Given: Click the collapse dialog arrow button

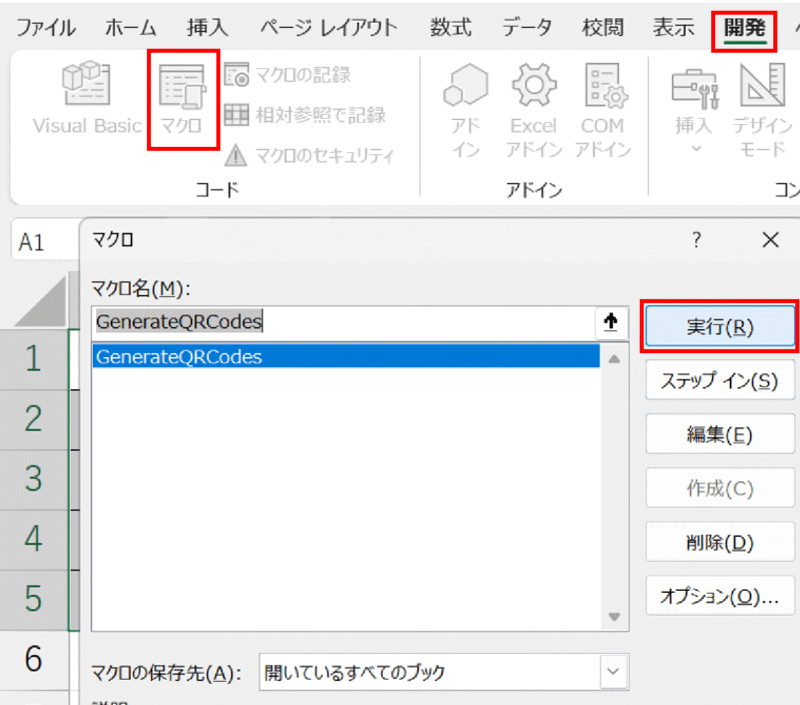Looking at the screenshot, I should coord(611,322).
